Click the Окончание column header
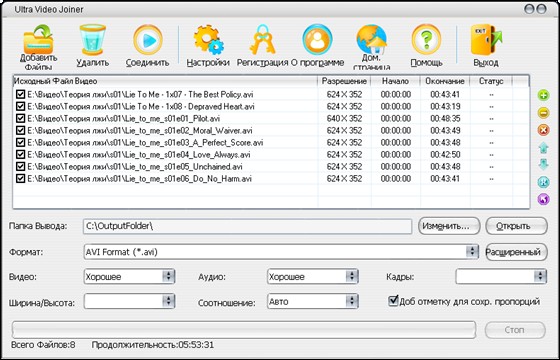Viewport: 560px width, 360px height. [x=445, y=81]
